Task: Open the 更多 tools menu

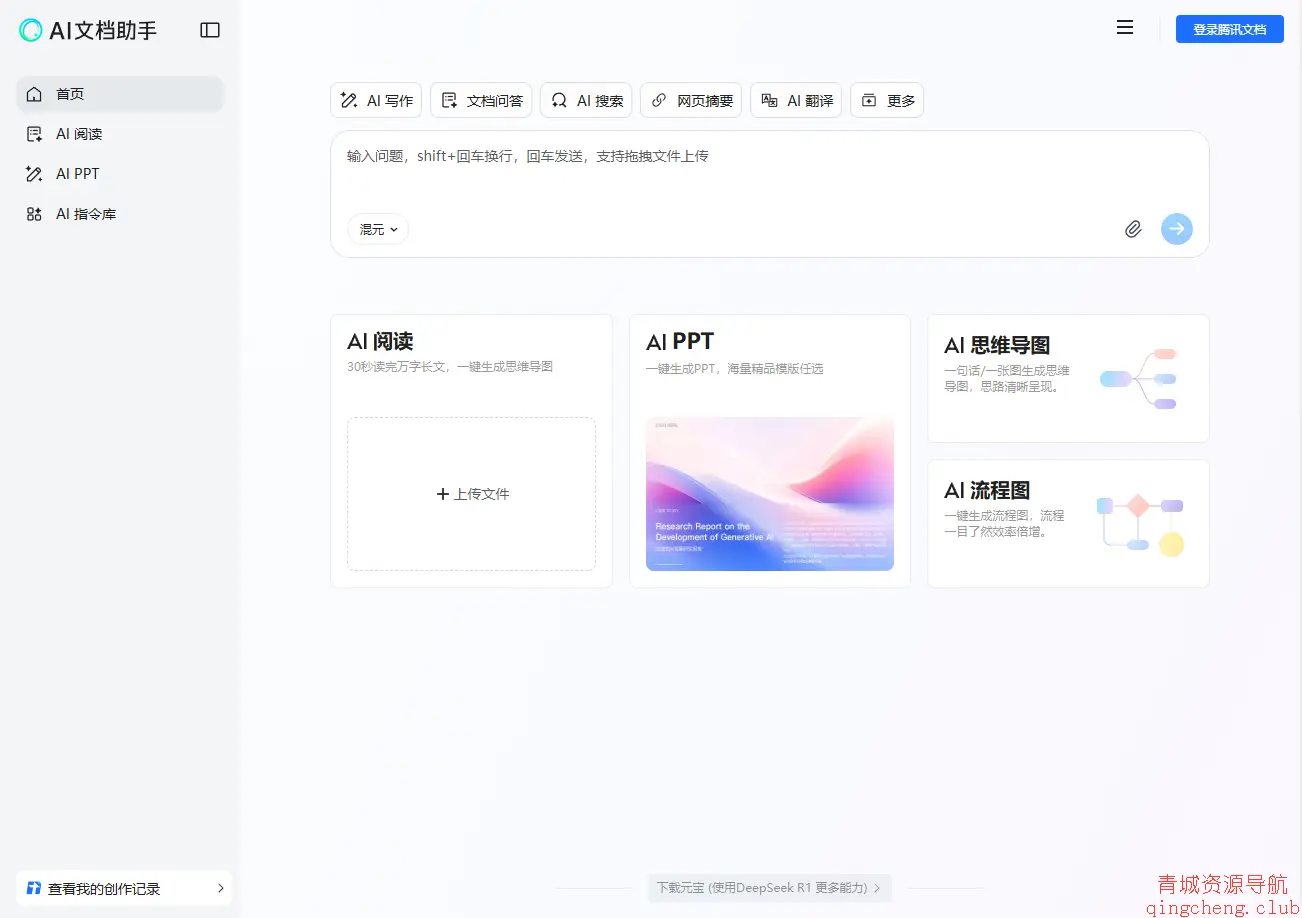Action: coord(887,100)
